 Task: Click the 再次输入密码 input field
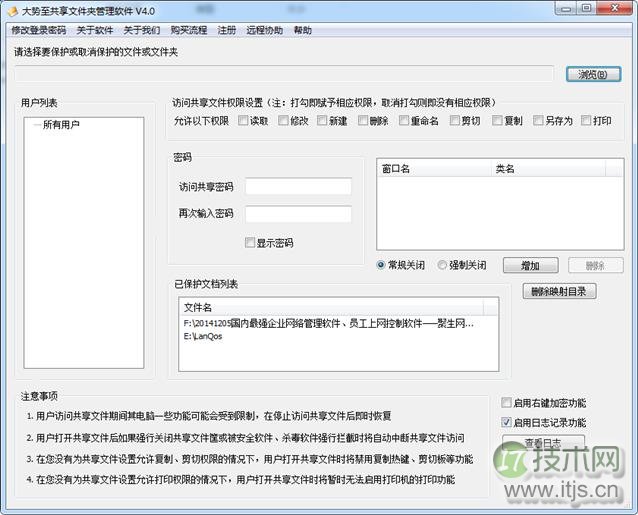point(298,214)
